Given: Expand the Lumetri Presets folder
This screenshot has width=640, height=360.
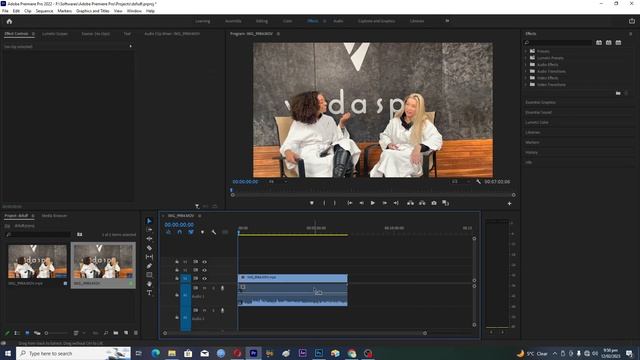Looking at the screenshot, I should [x=526, y=58].
